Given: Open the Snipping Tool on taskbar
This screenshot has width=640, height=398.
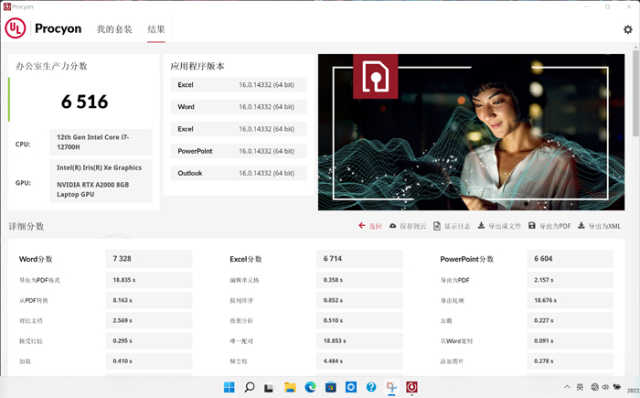Looking at the screenshot, I should [391, 387].
